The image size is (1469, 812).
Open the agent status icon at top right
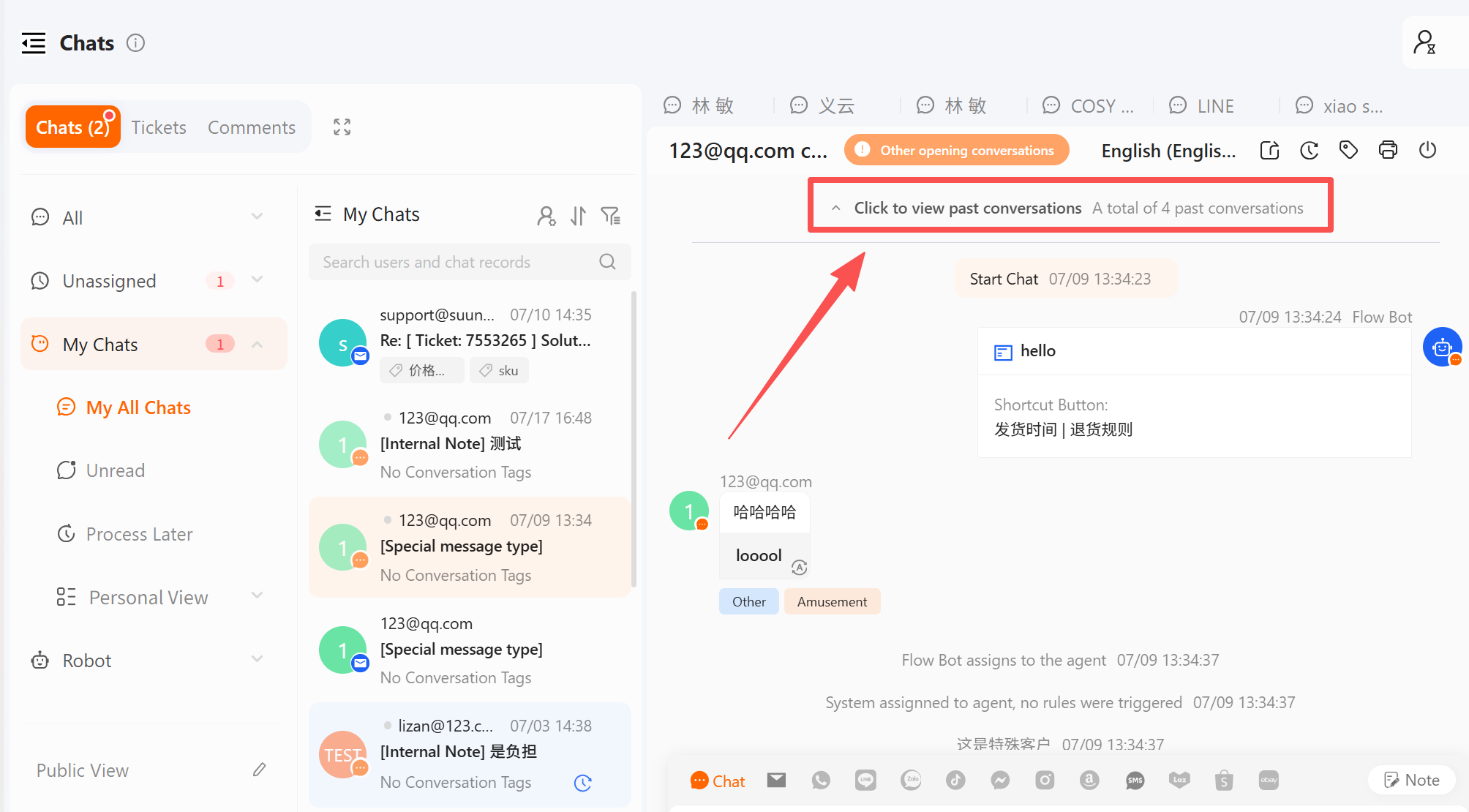coord(1425,42)
